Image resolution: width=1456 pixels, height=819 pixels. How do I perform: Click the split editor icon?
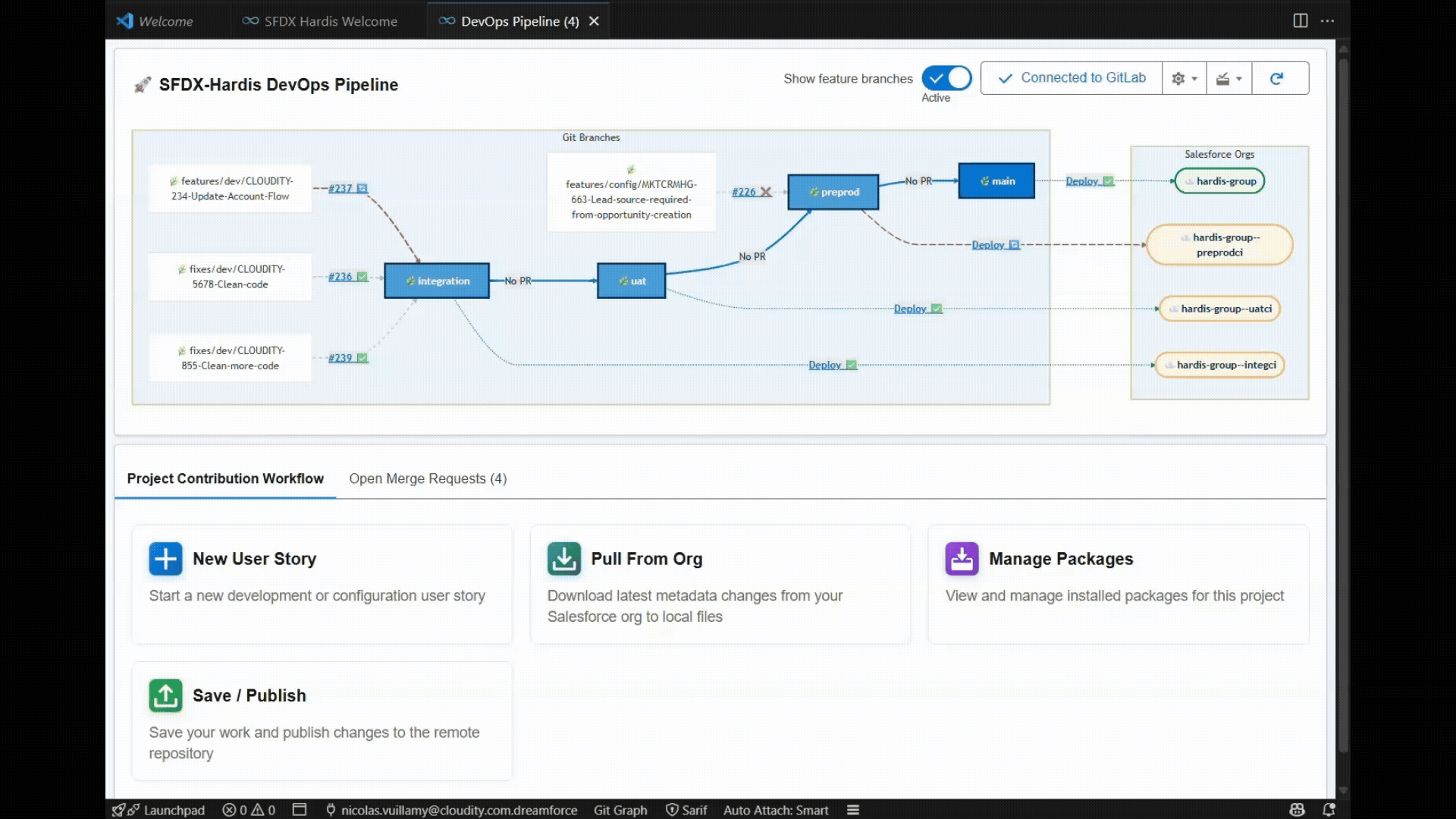[1300, 20]
